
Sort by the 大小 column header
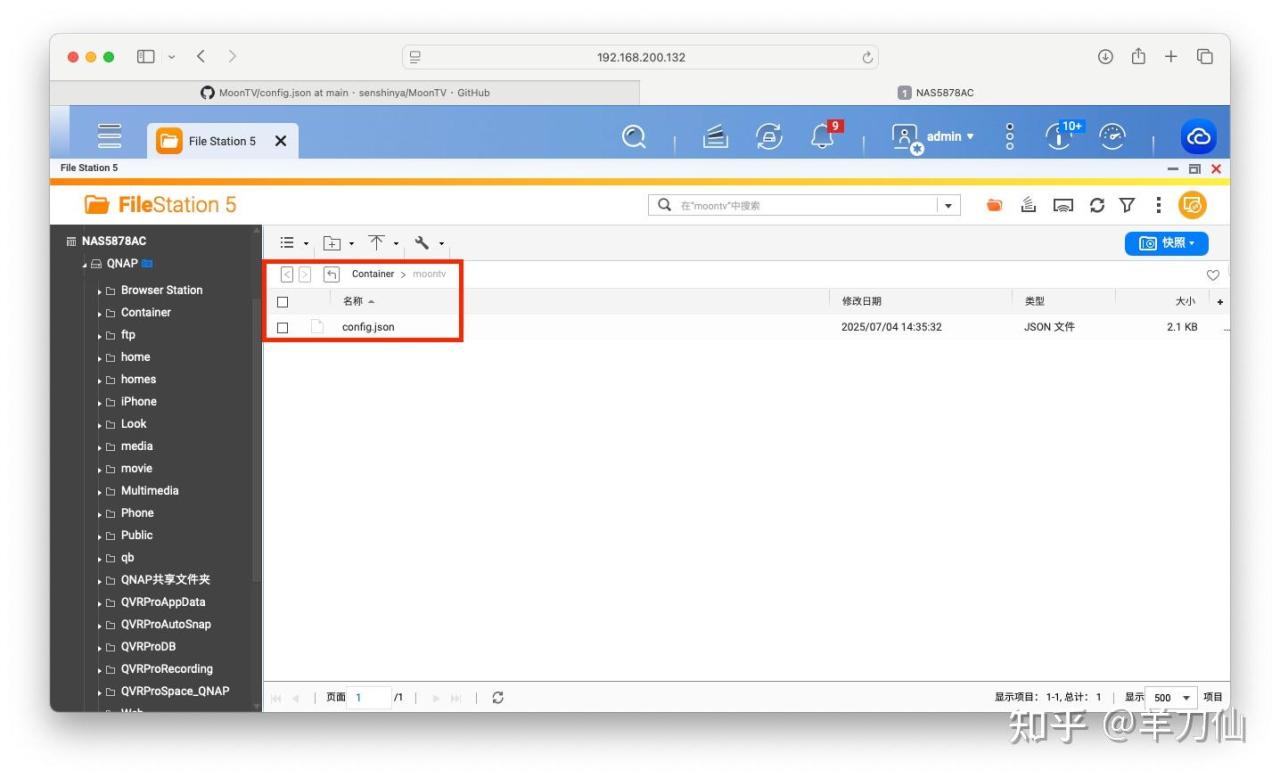click(1185, 301)
